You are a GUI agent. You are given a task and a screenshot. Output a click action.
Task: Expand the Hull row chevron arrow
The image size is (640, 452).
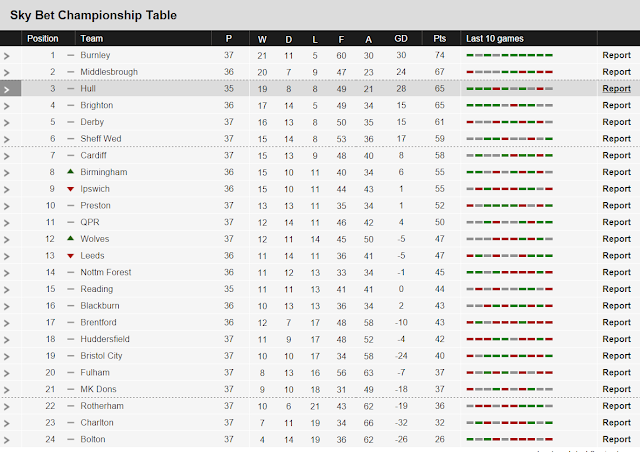(x=7, y=89)
